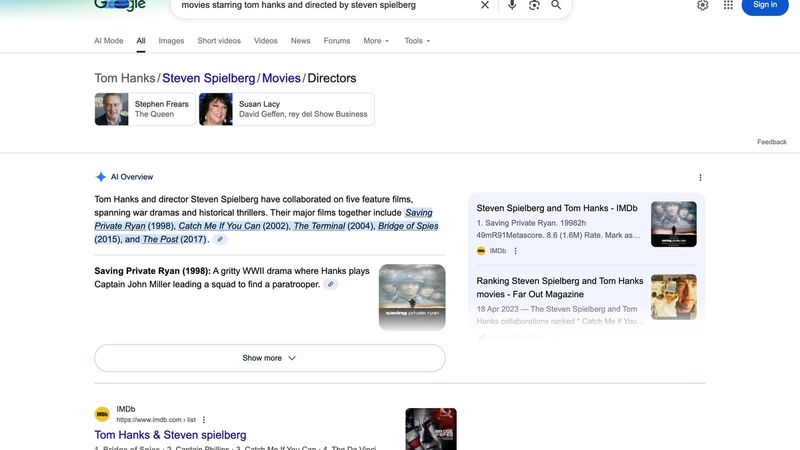The height and width of the screenshot is (450, 800).
Task: Open Saving Private Ryan poster thumbnail
Action: click(412, 297)
